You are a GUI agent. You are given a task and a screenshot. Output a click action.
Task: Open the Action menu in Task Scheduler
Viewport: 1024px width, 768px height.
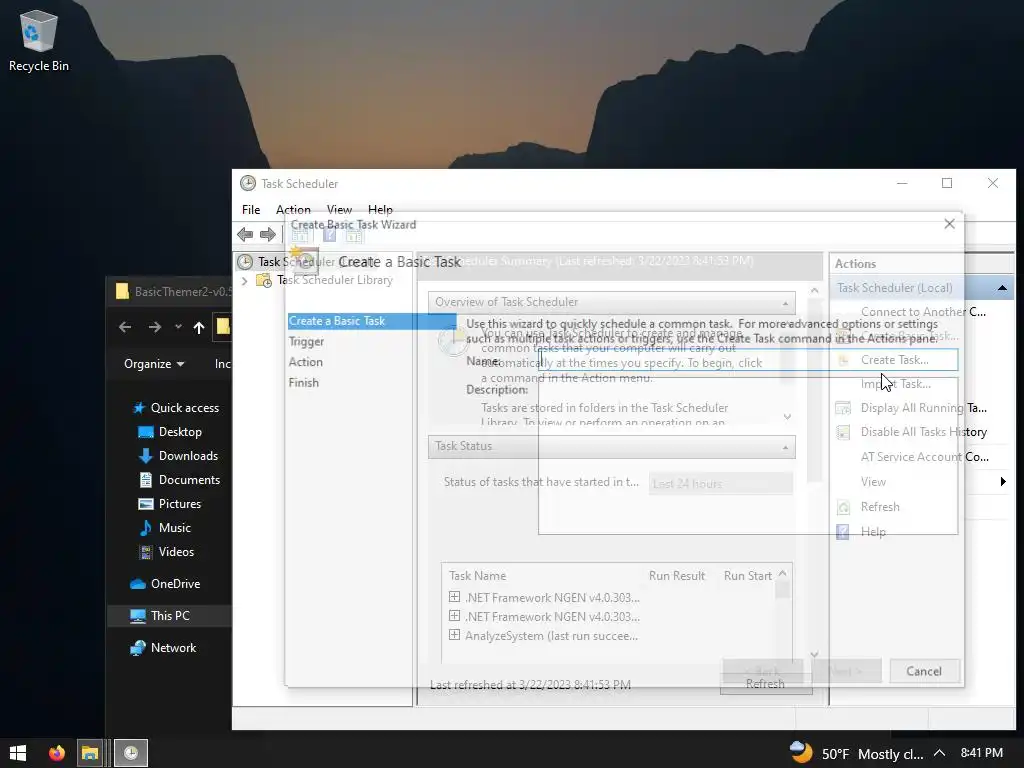(x=293, y=210)
